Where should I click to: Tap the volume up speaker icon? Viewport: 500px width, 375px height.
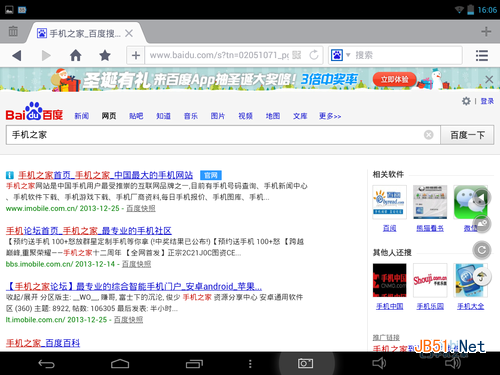pos(453,363)
